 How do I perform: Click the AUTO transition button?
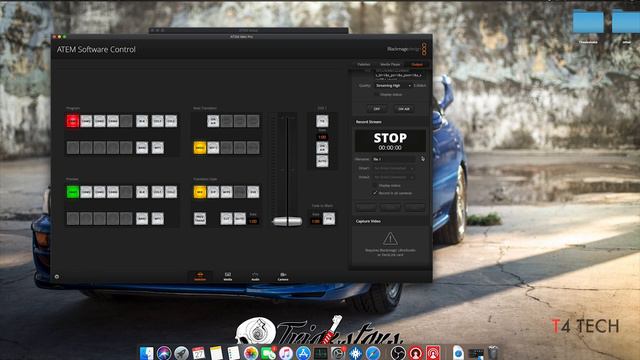240,219
